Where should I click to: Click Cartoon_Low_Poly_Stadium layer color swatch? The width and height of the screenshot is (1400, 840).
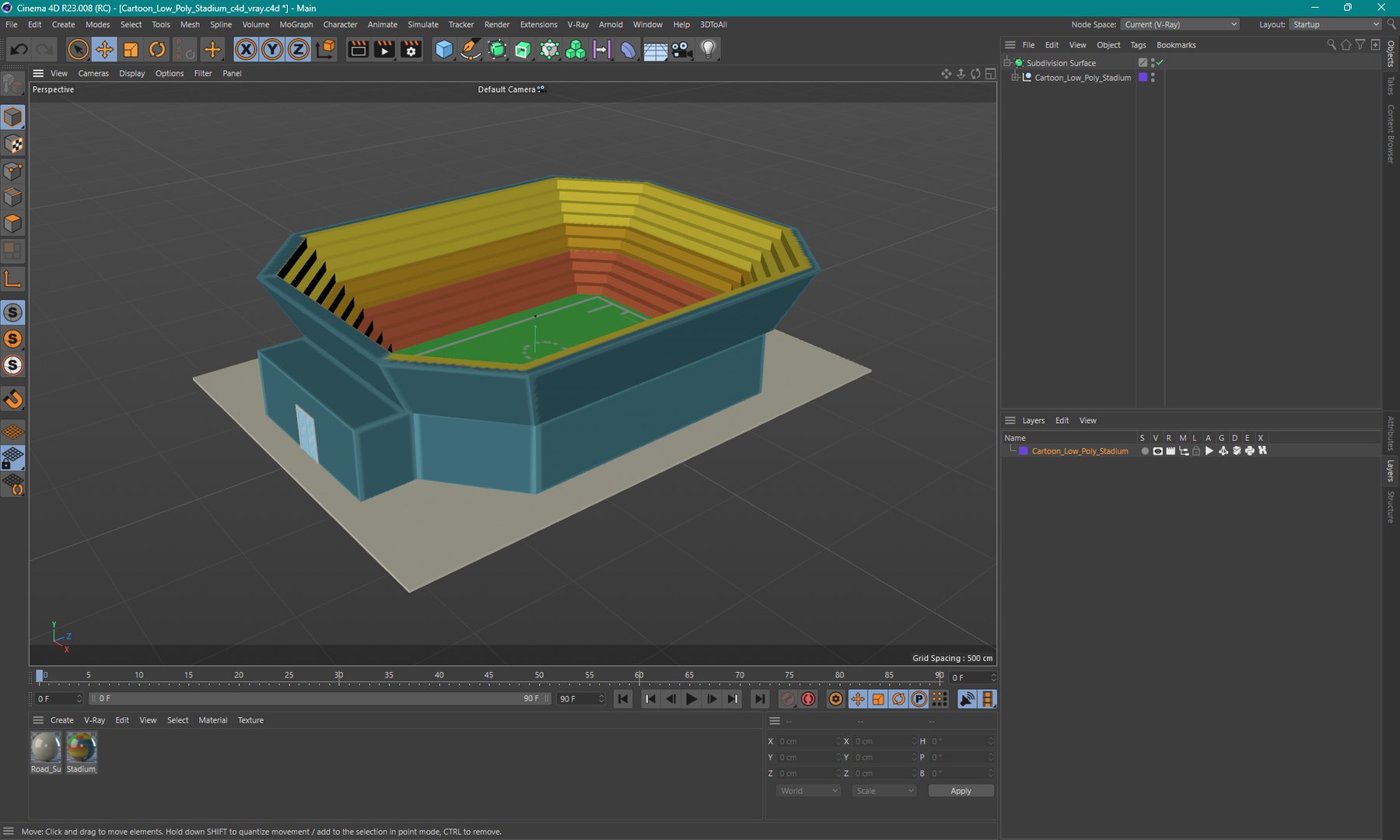[x=1024, y=451]
